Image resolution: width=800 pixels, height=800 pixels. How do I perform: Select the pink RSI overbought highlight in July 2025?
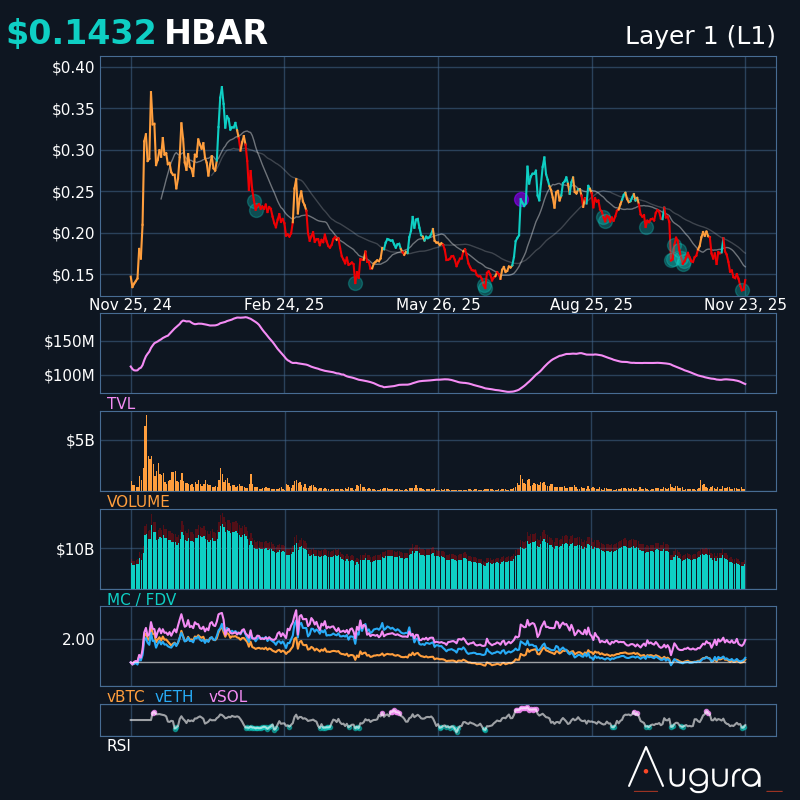coord(525,709)
